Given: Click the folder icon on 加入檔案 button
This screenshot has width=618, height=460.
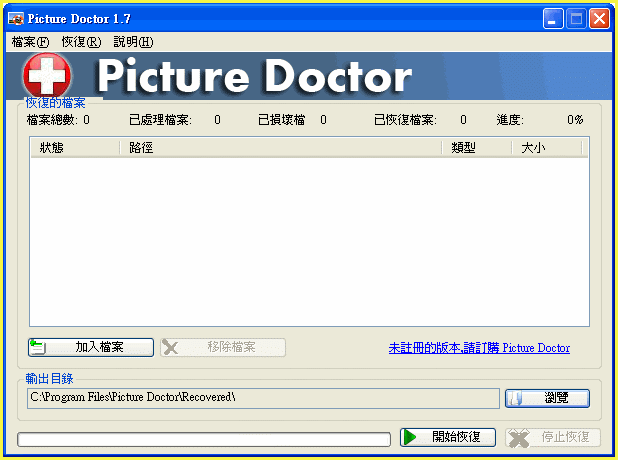Looking at the screenshot, I should [x=39, y=347].
